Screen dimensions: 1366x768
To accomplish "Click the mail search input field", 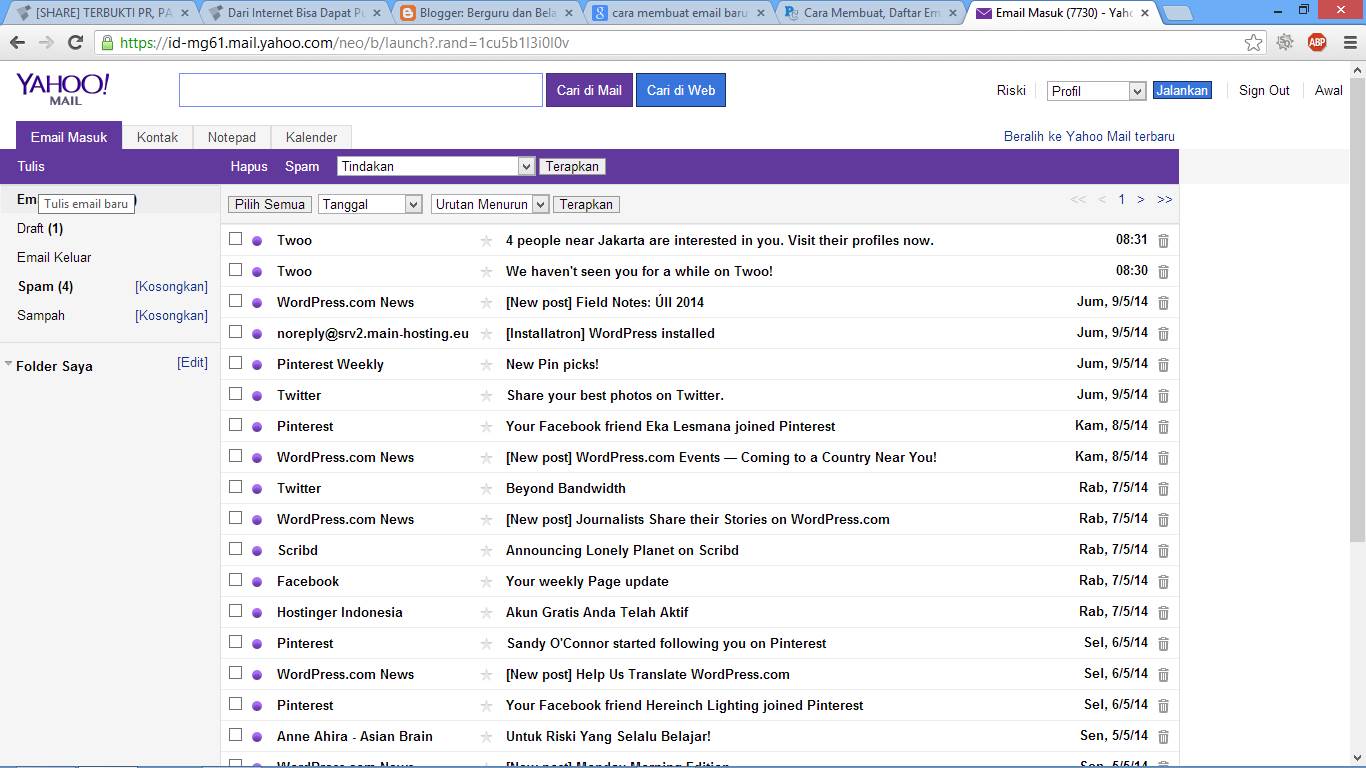I will [360, 90].
